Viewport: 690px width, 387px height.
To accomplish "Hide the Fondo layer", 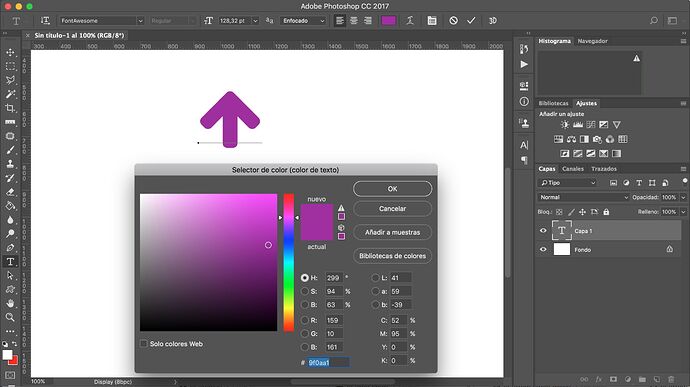I will pos(543,250).
